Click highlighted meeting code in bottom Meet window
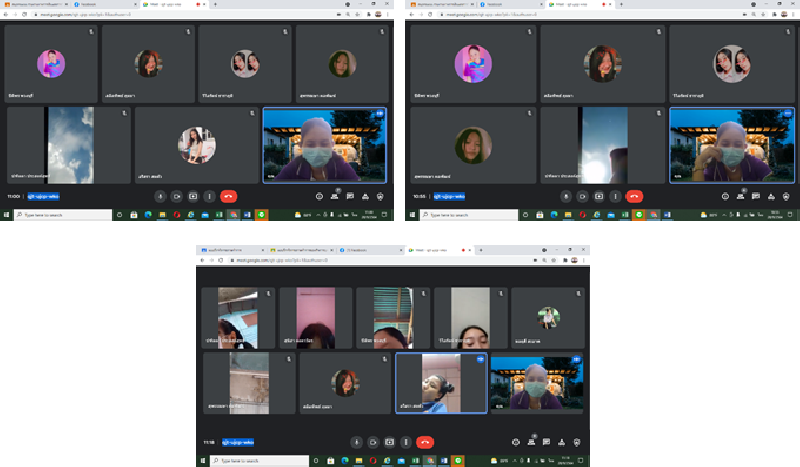 [x=238, y=441]
